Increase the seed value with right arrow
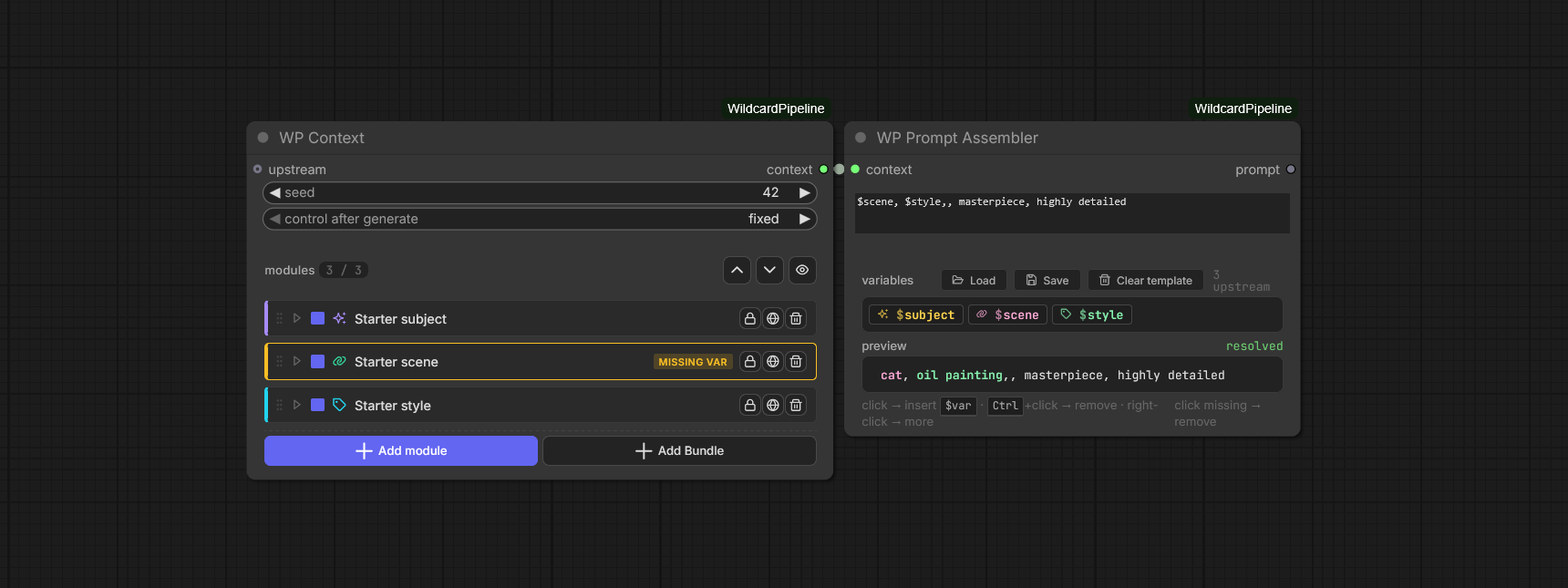Viewport: 1568px width, 588px height. pos(805,192)
